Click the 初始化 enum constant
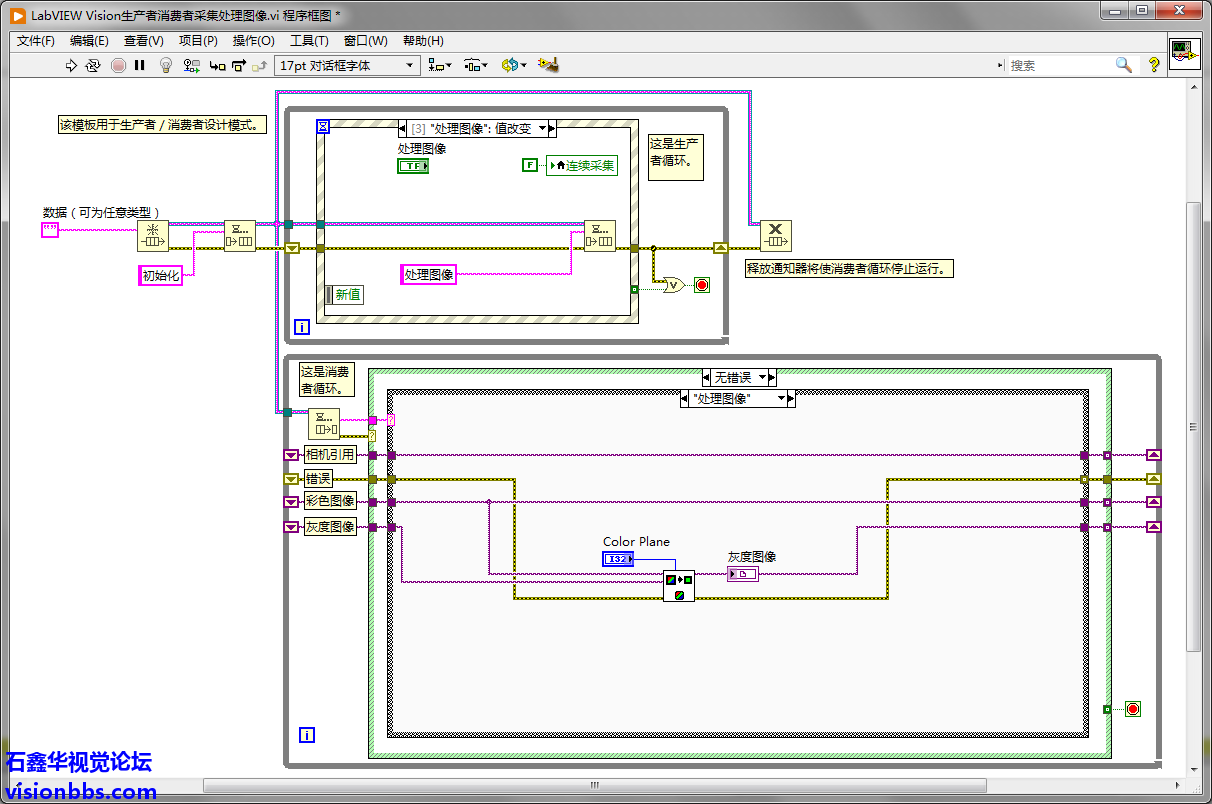 [161, 276]
